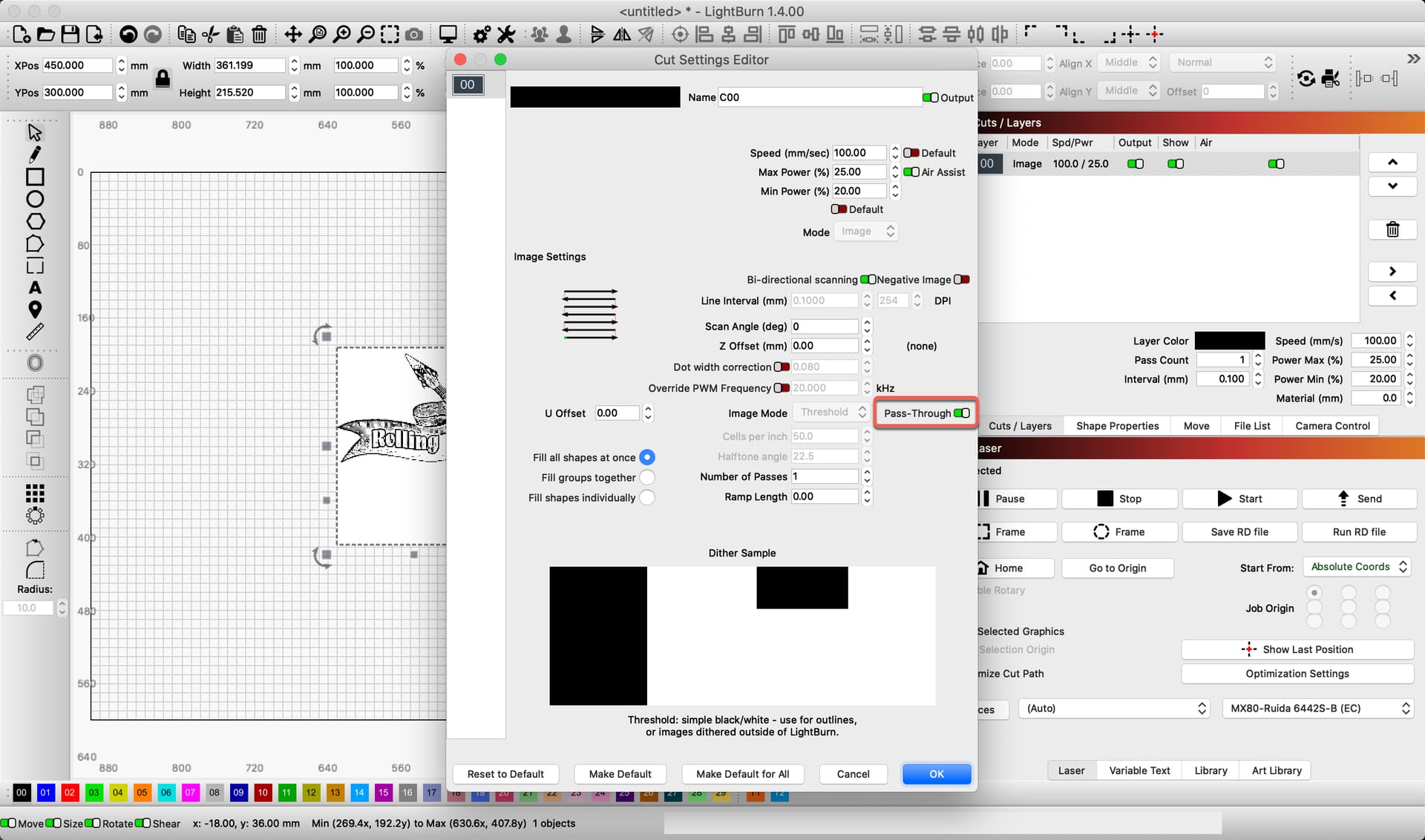Click the horizontal flip icon in toolbar

tap(622, 34)
